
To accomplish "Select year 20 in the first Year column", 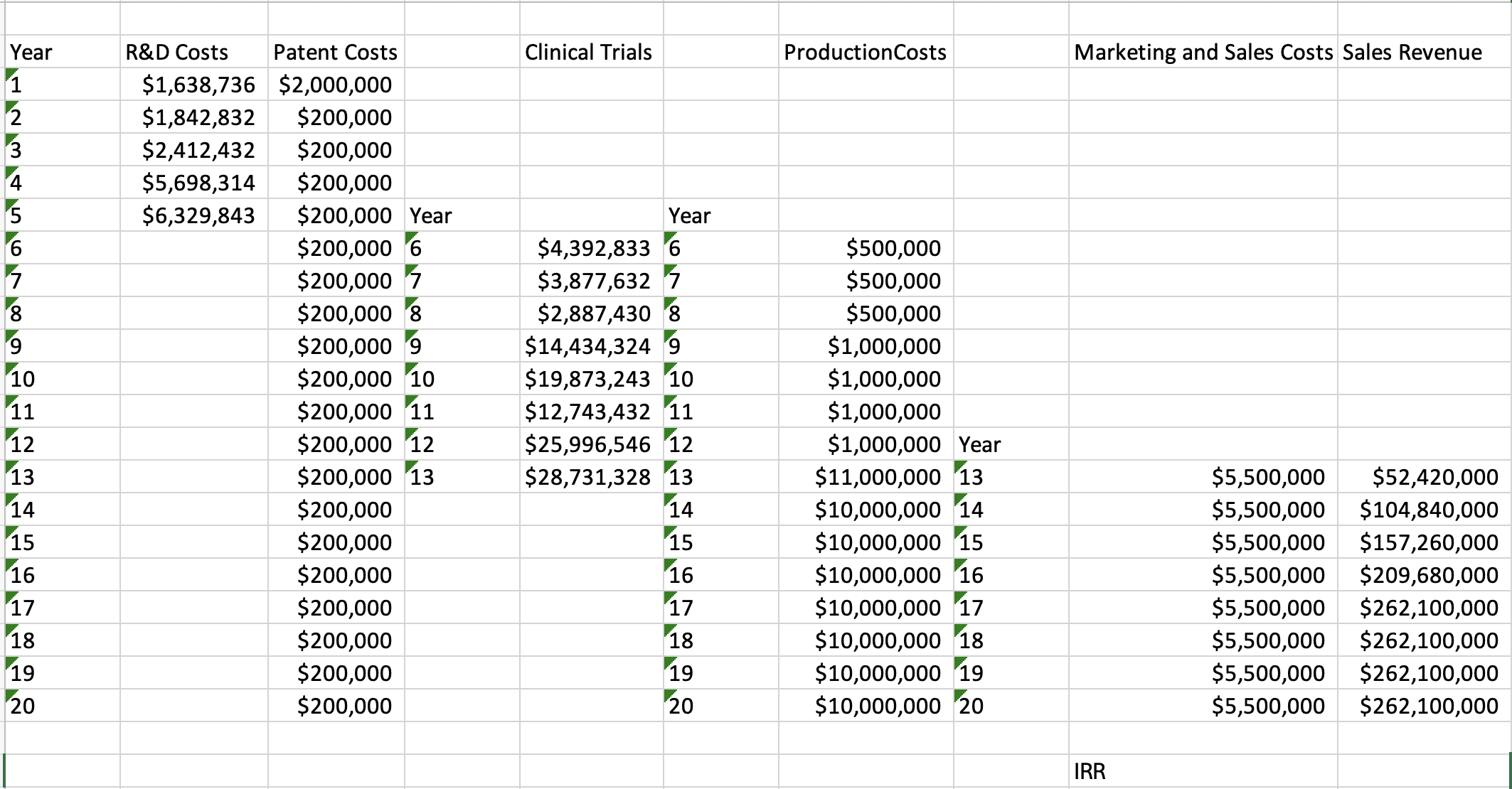I will pyautogui.click(x=62, y=706).
